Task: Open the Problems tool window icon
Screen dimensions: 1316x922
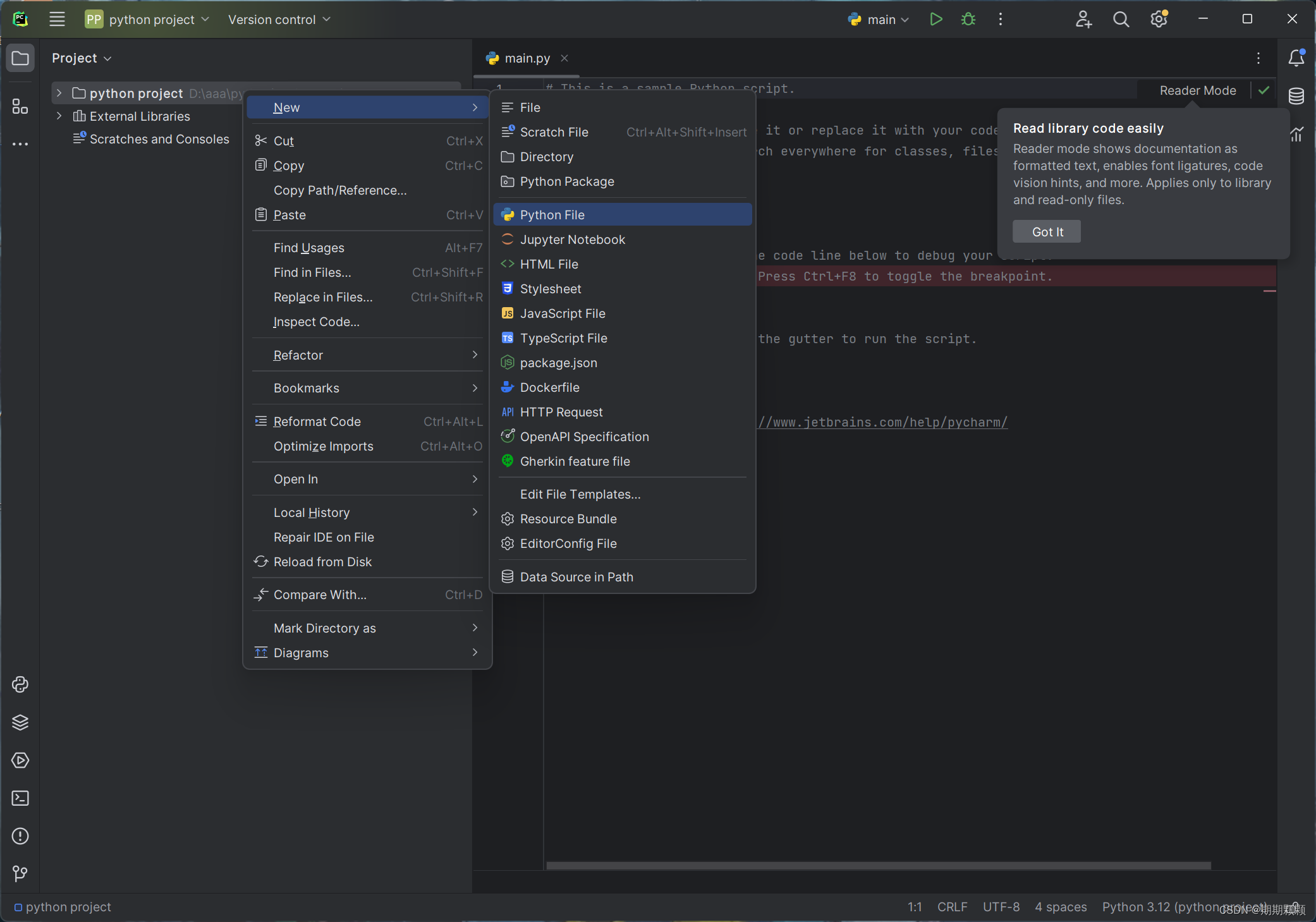Action: point(20,836)
